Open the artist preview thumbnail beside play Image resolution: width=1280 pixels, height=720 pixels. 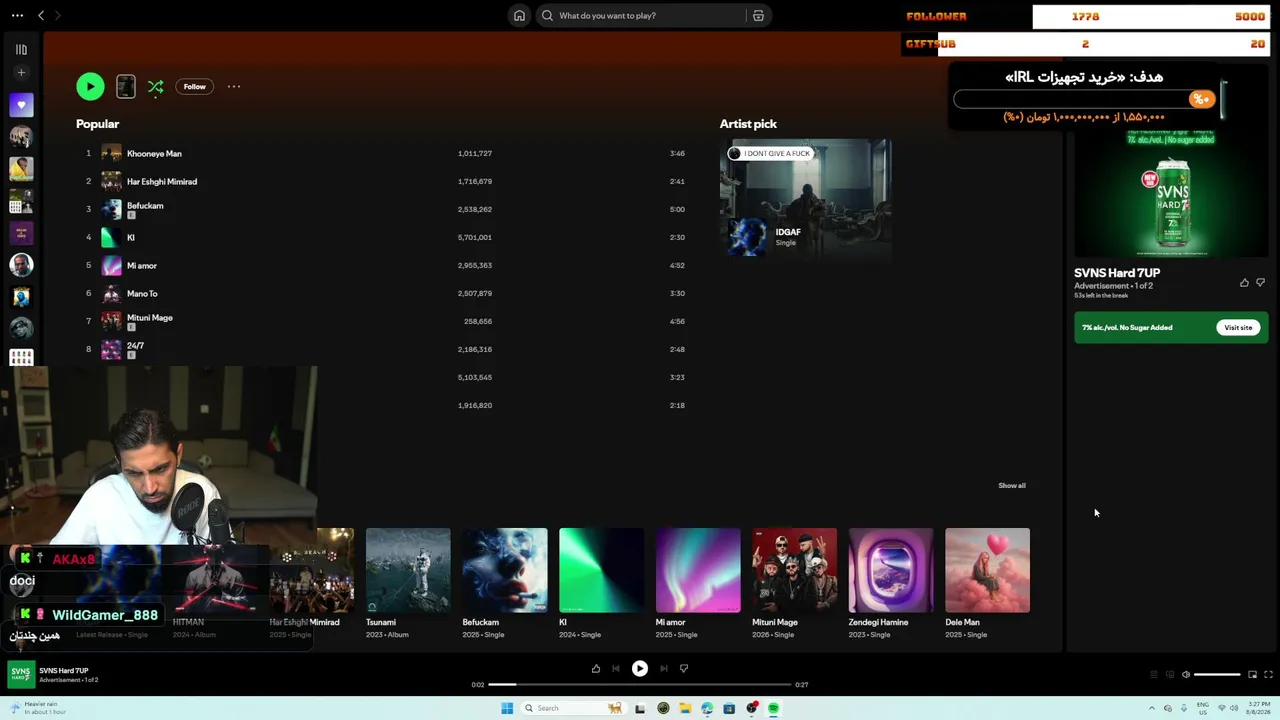126,87
